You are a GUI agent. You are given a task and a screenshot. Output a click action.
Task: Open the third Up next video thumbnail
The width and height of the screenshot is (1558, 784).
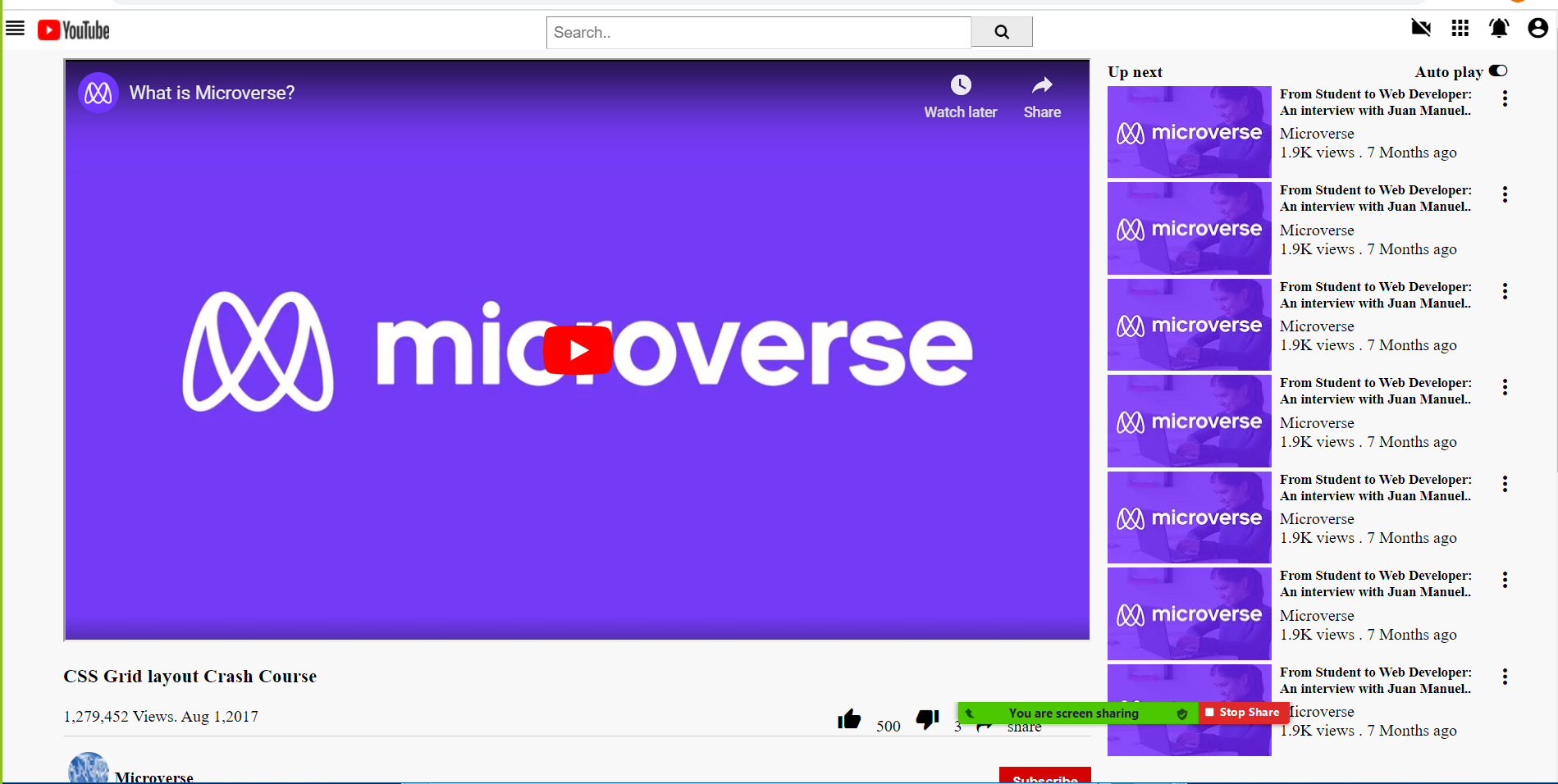(1189, 325)
